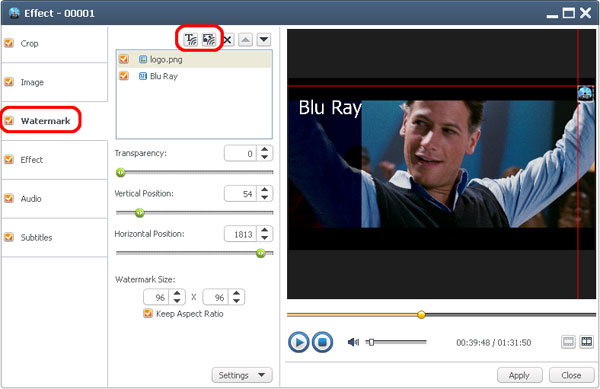600x389 pixels.
Task: Maximize the Effect window
Action: click(x=568, y=13)
